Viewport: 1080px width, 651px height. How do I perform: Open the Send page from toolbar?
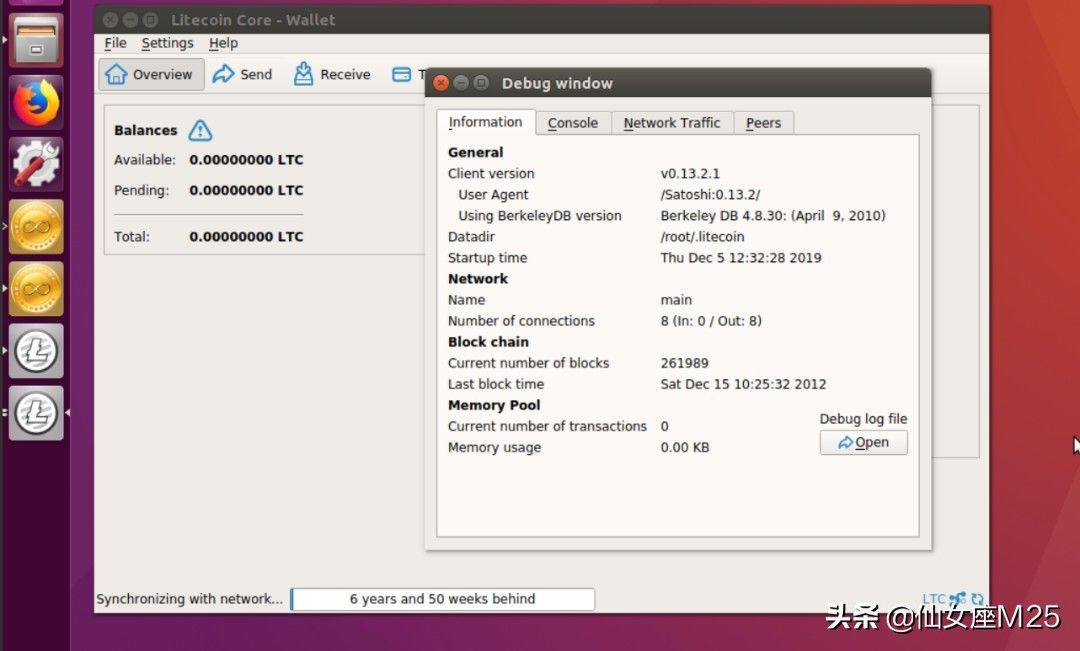pyautogui.click(x=243, y=74)
